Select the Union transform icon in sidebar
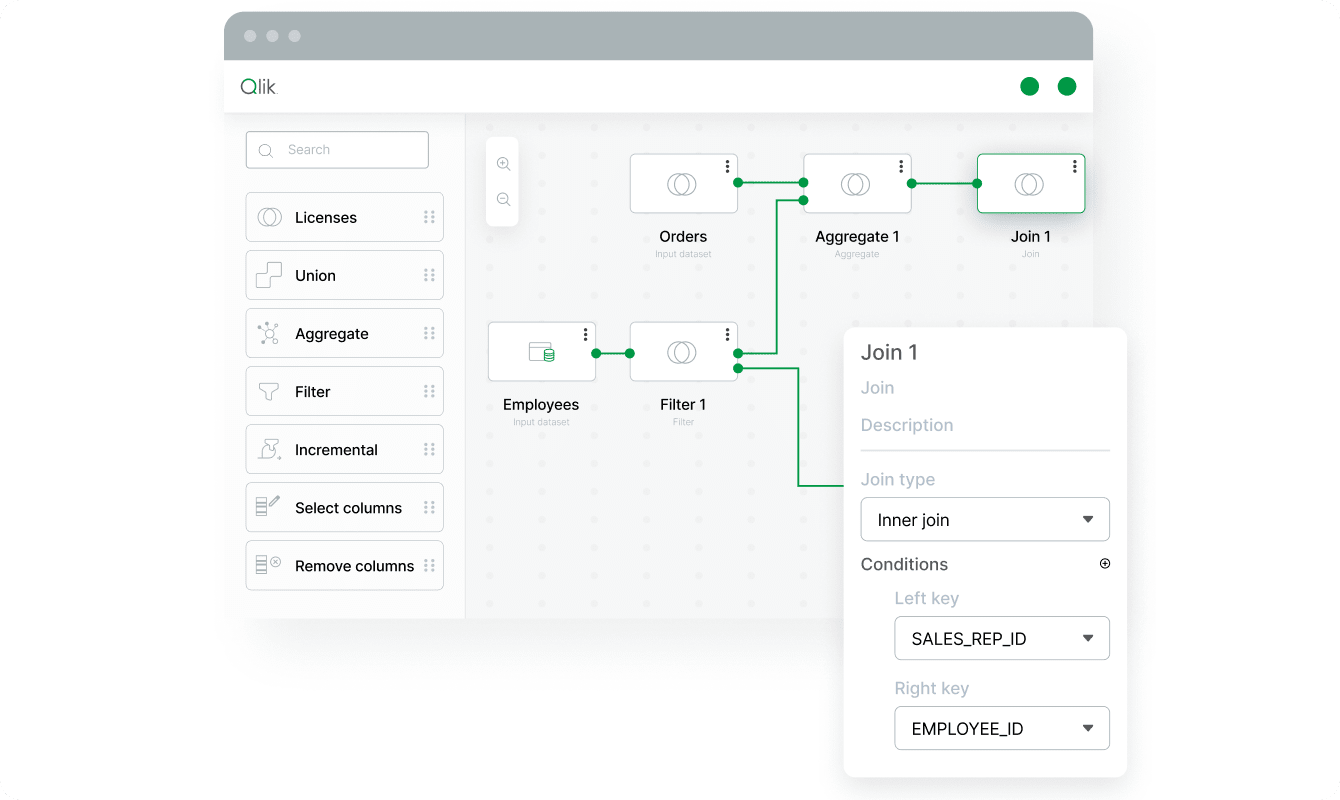 coord(268,275)
